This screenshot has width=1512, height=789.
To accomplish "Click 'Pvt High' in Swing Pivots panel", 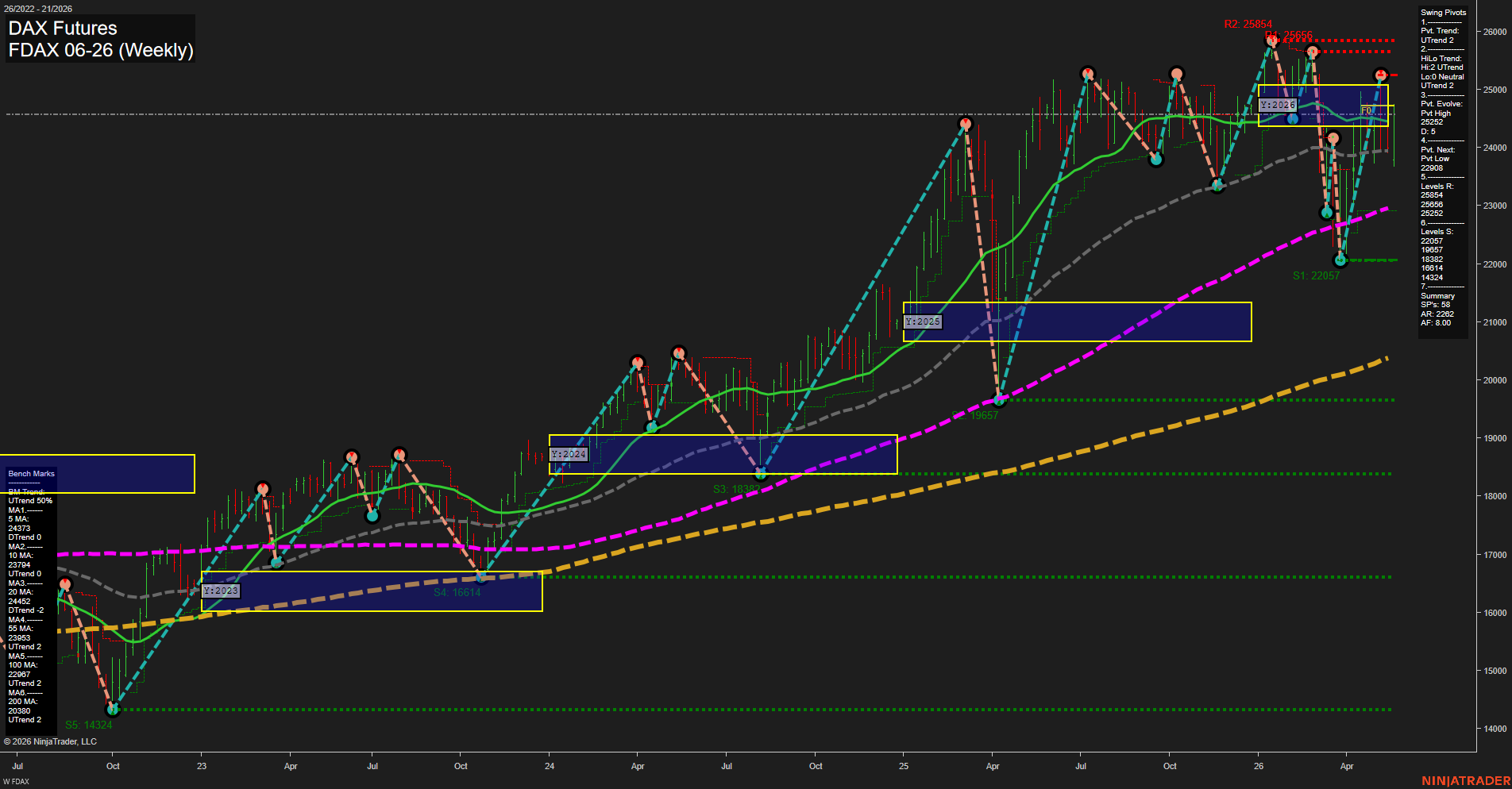I will tap(1436, 114).
